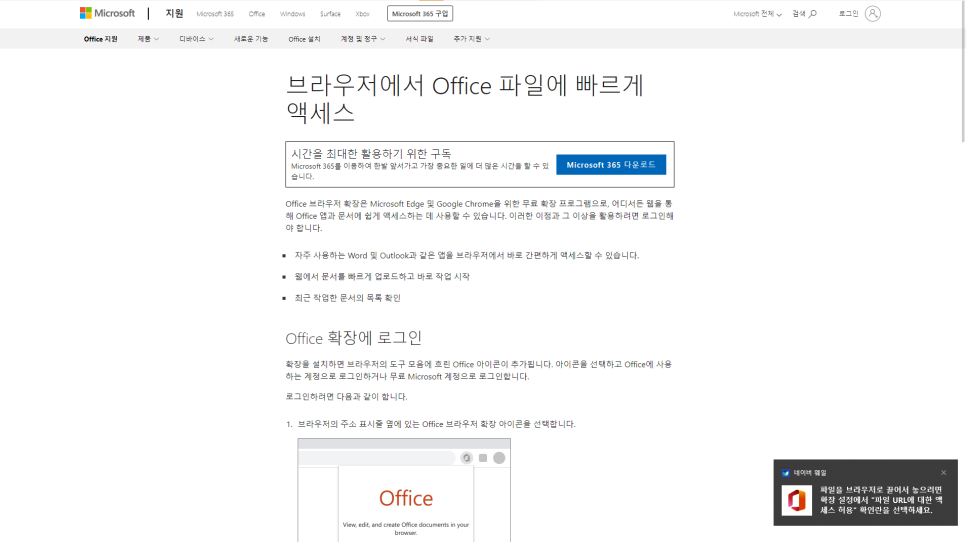Go to Microsoft 365 navigation link
This screenshot has width=966, height=542.
click(215, 14)
